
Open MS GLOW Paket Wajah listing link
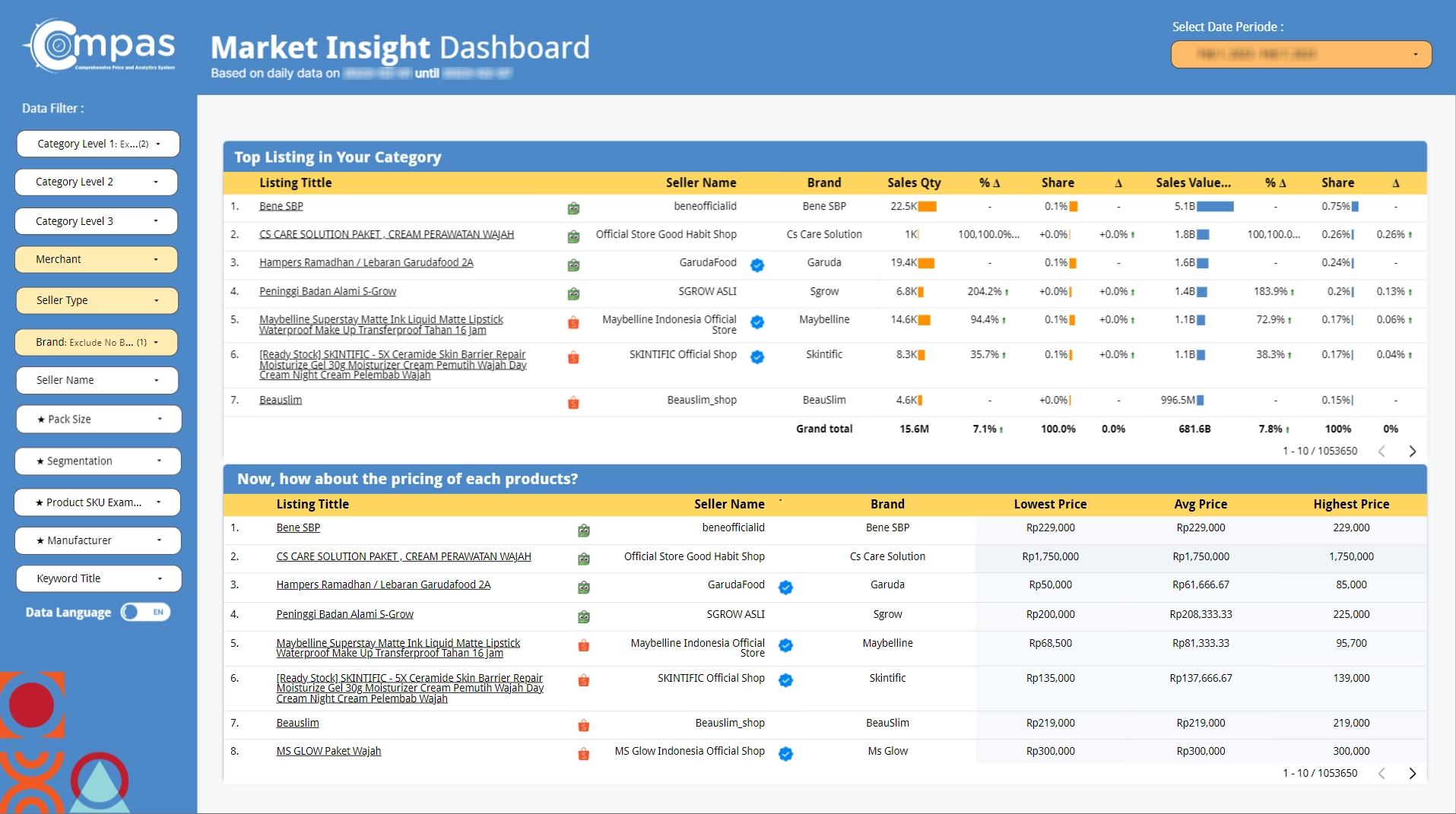click(328, 751)
